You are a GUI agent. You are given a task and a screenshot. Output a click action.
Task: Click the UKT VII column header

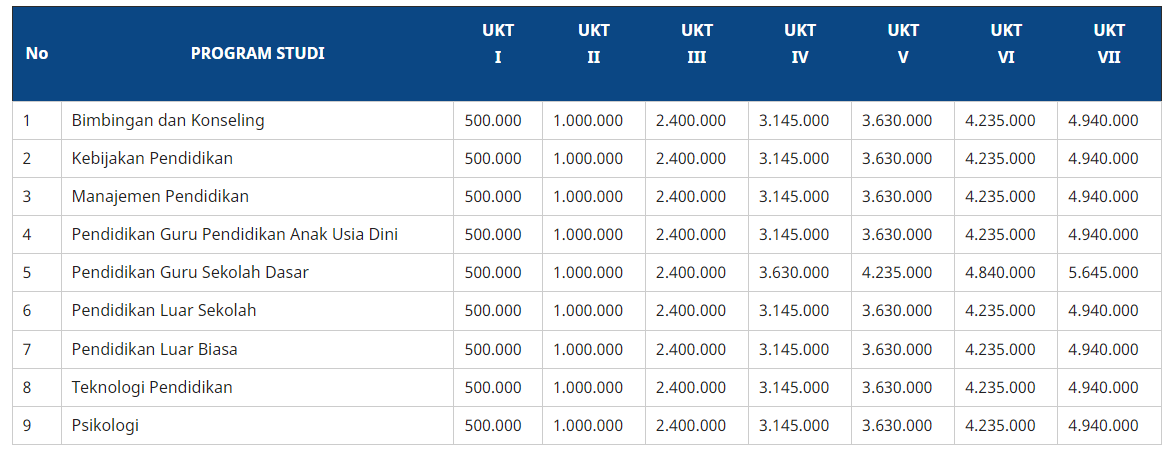point(1108,44)
